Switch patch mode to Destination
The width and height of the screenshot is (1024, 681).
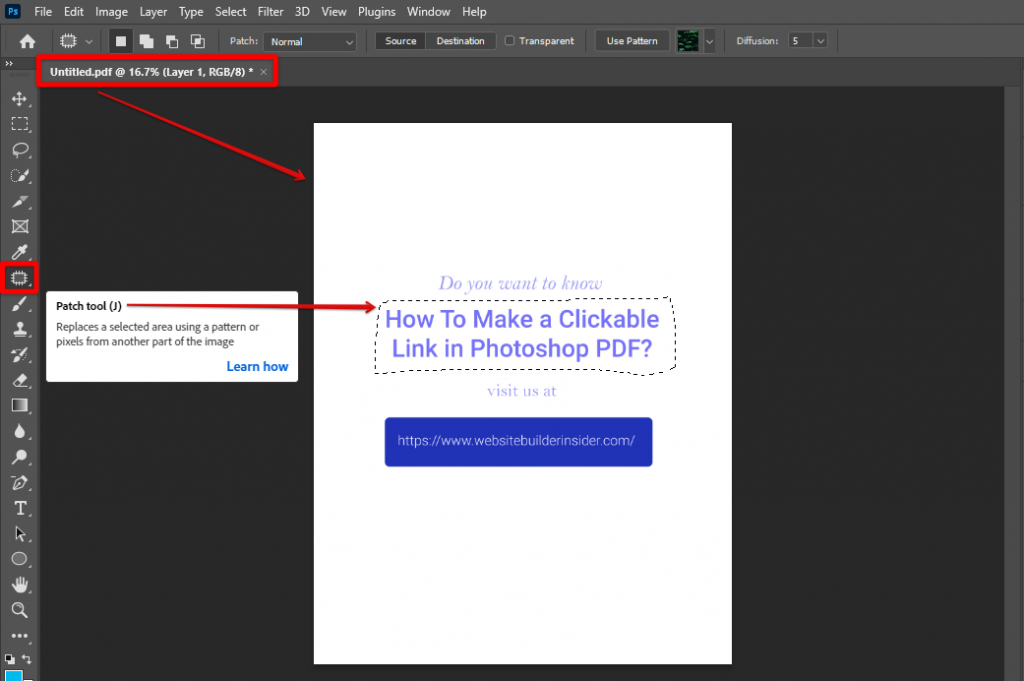pos(460,41)
